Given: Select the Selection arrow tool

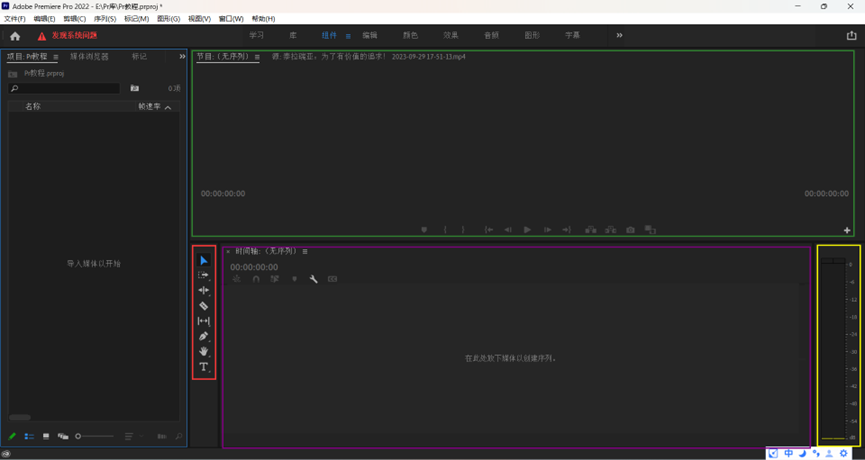Looking at the screenshot, I should point(204,260).
